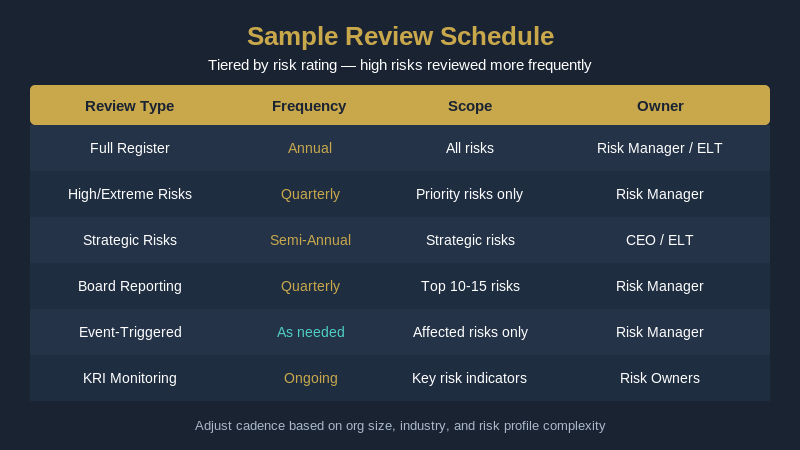Select 'Quarterly' in the Board Reporting row
Screen dimensions: 800x450
pos(310,286)
